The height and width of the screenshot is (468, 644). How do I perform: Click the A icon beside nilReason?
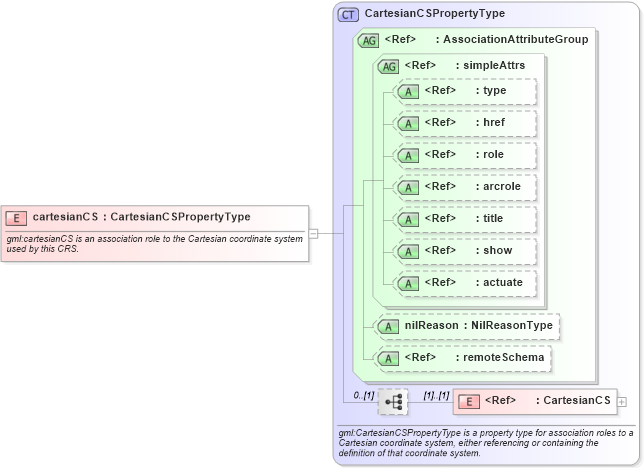point(388,327)
